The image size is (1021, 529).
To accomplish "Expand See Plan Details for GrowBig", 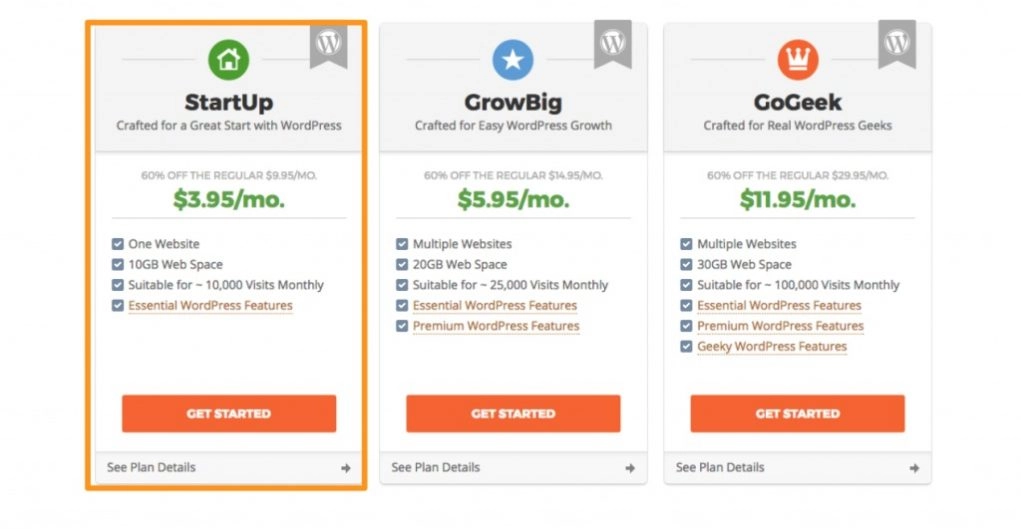I will pyautogui.click(x=513, y=468).
